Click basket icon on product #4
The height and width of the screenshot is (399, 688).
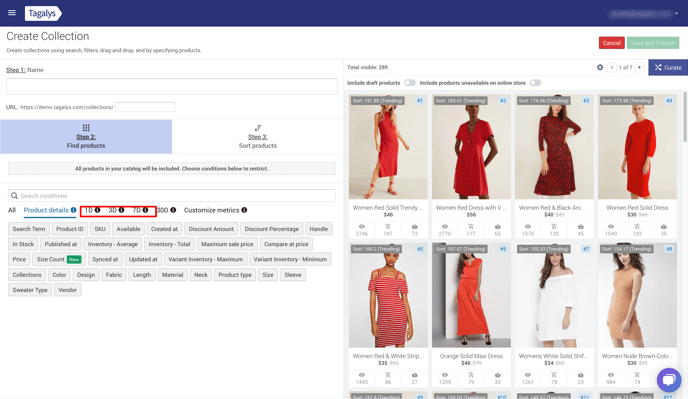pyautogui.click(x=663, y=226)
